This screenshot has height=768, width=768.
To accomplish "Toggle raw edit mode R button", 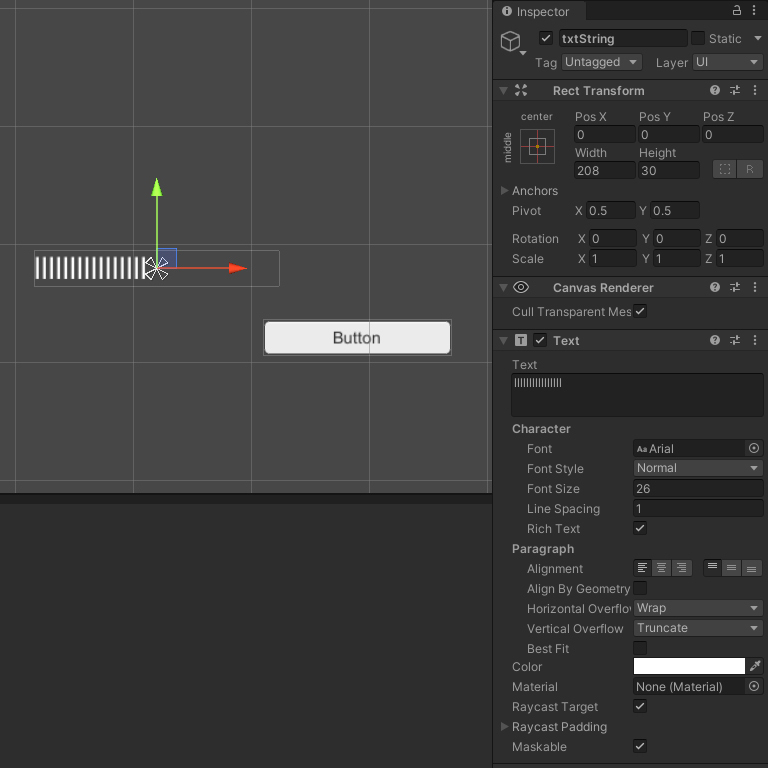I will 749,169.
